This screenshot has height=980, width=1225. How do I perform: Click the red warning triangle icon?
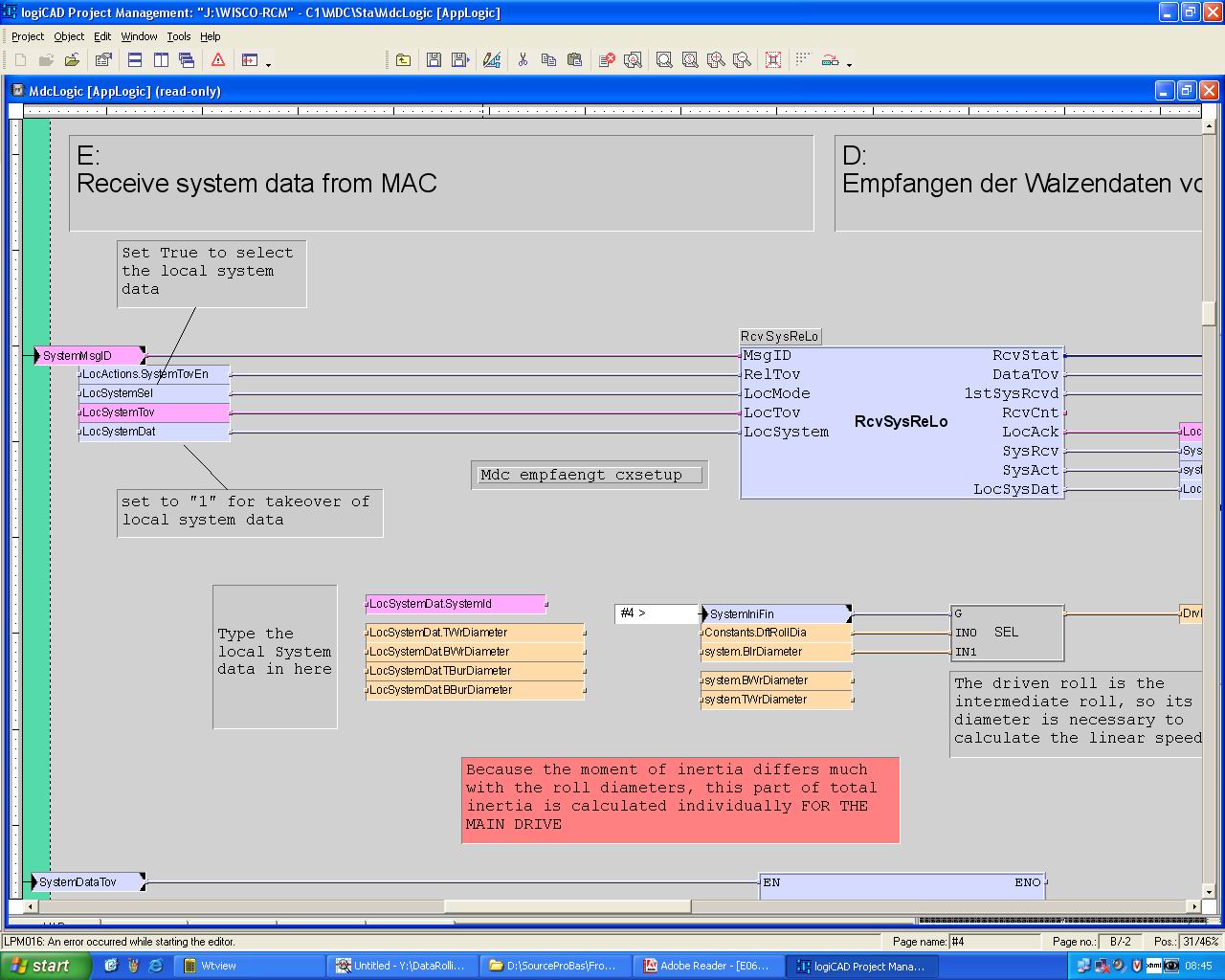tap(218, 60)
